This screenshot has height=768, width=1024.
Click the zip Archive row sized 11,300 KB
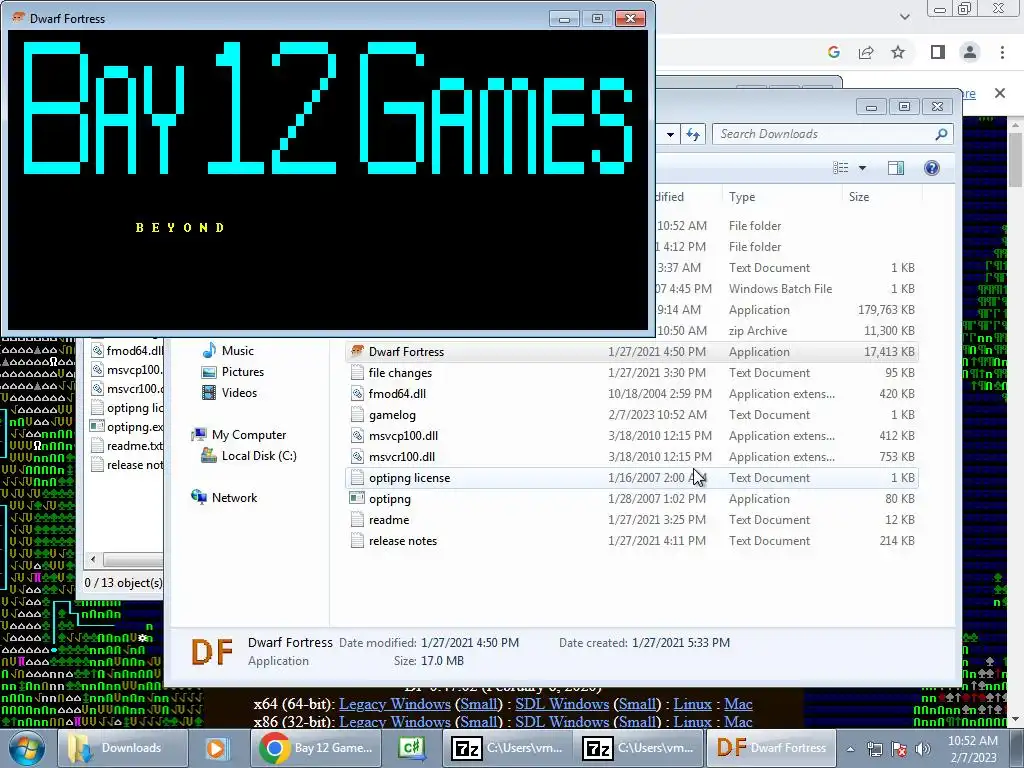coord(787,331)
